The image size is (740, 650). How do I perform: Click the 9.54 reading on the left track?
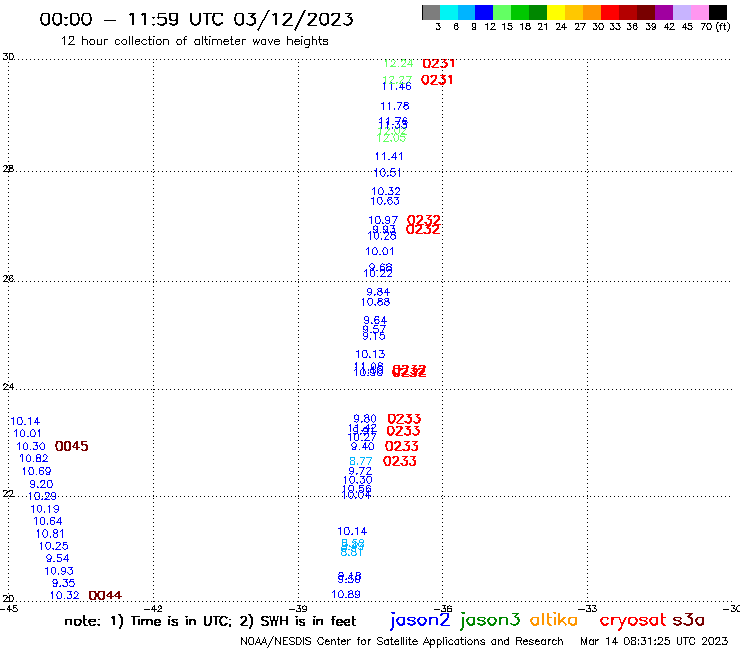click(x=57, y=558)
